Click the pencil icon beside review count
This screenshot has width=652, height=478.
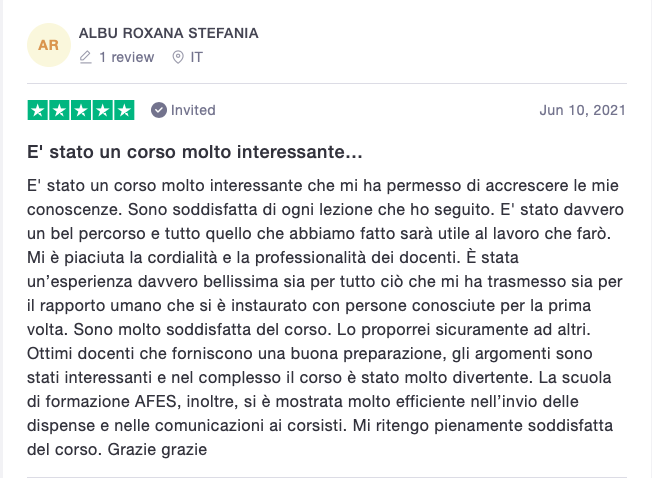(85, 57)
